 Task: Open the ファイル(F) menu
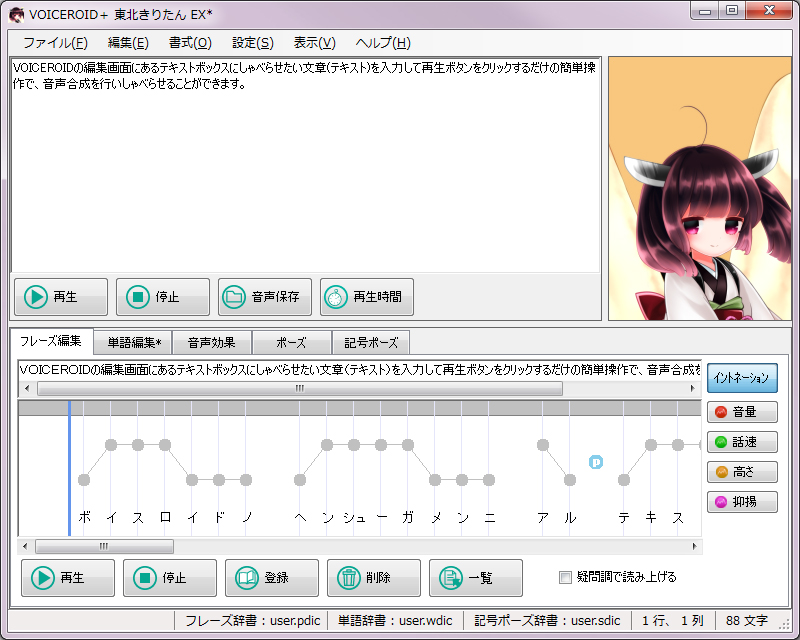pyautogui.click(x=55, y=43)
